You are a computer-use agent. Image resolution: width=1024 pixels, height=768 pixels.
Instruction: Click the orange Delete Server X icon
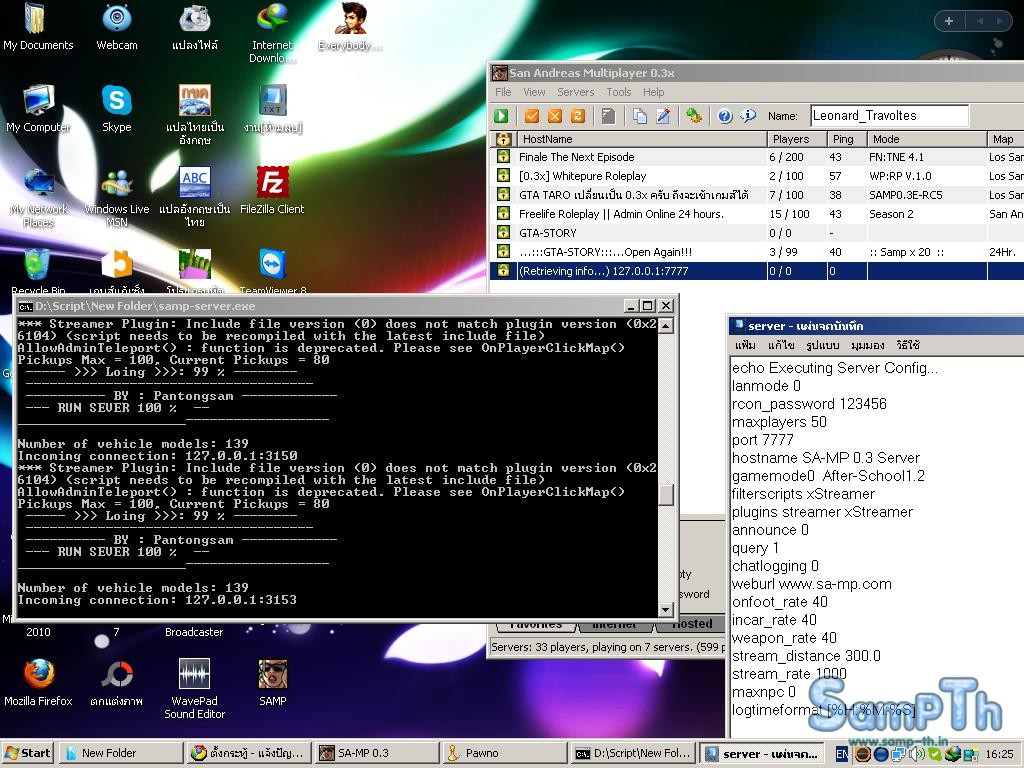(x=555, y=116)
